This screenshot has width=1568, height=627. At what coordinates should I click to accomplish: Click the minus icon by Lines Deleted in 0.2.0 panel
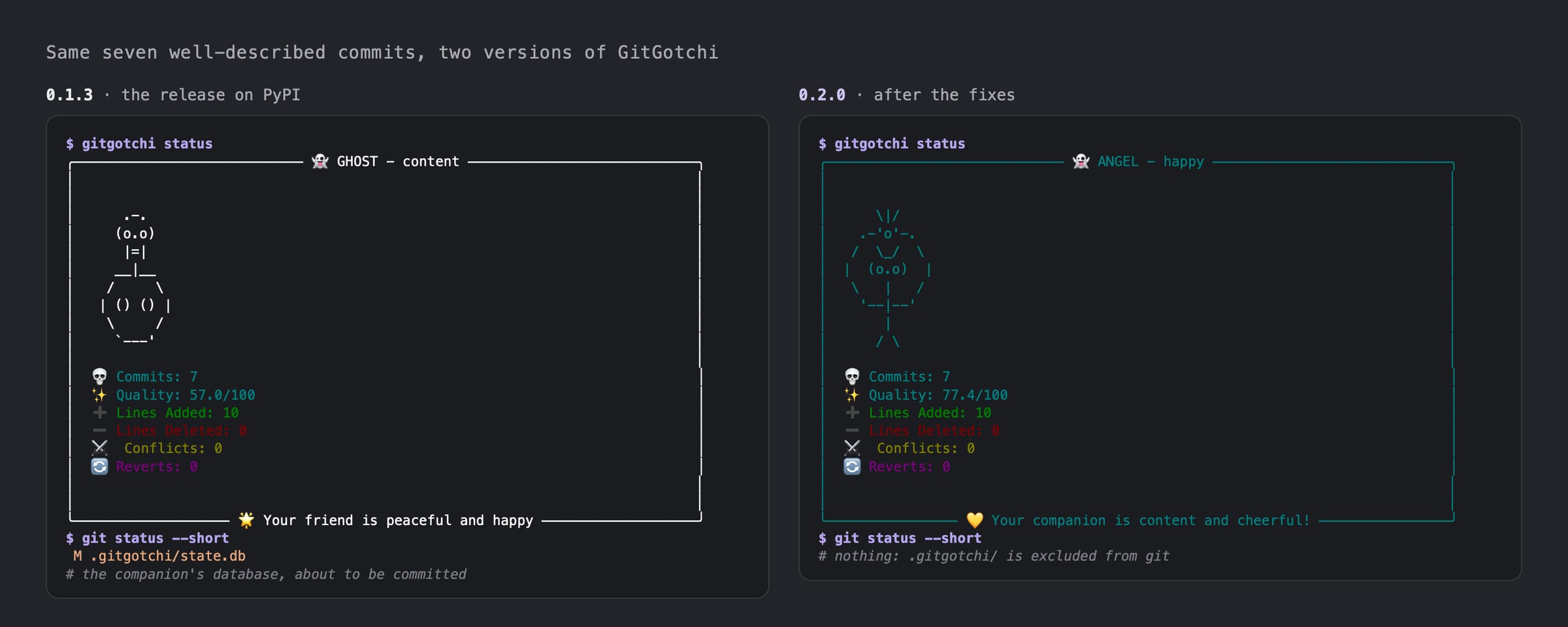852,430
